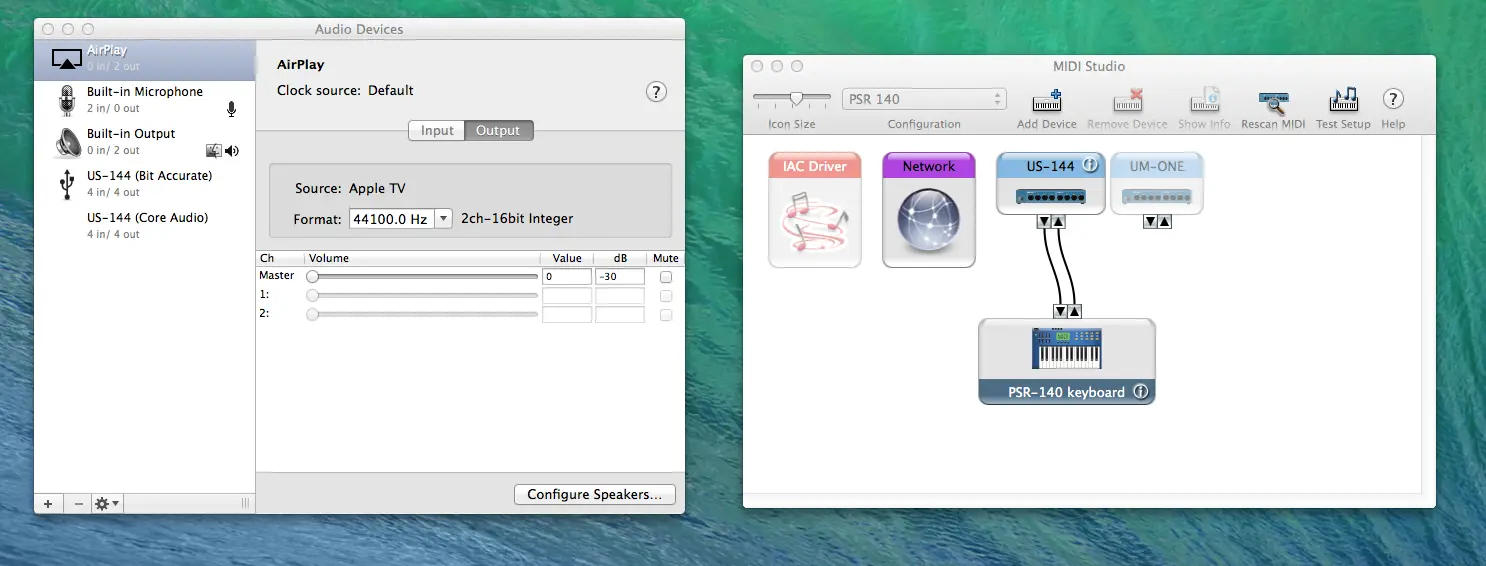Click PSR-140 keyboard up-arrow port
Screen dimensions: 1486x566
tap(1075, 311)
